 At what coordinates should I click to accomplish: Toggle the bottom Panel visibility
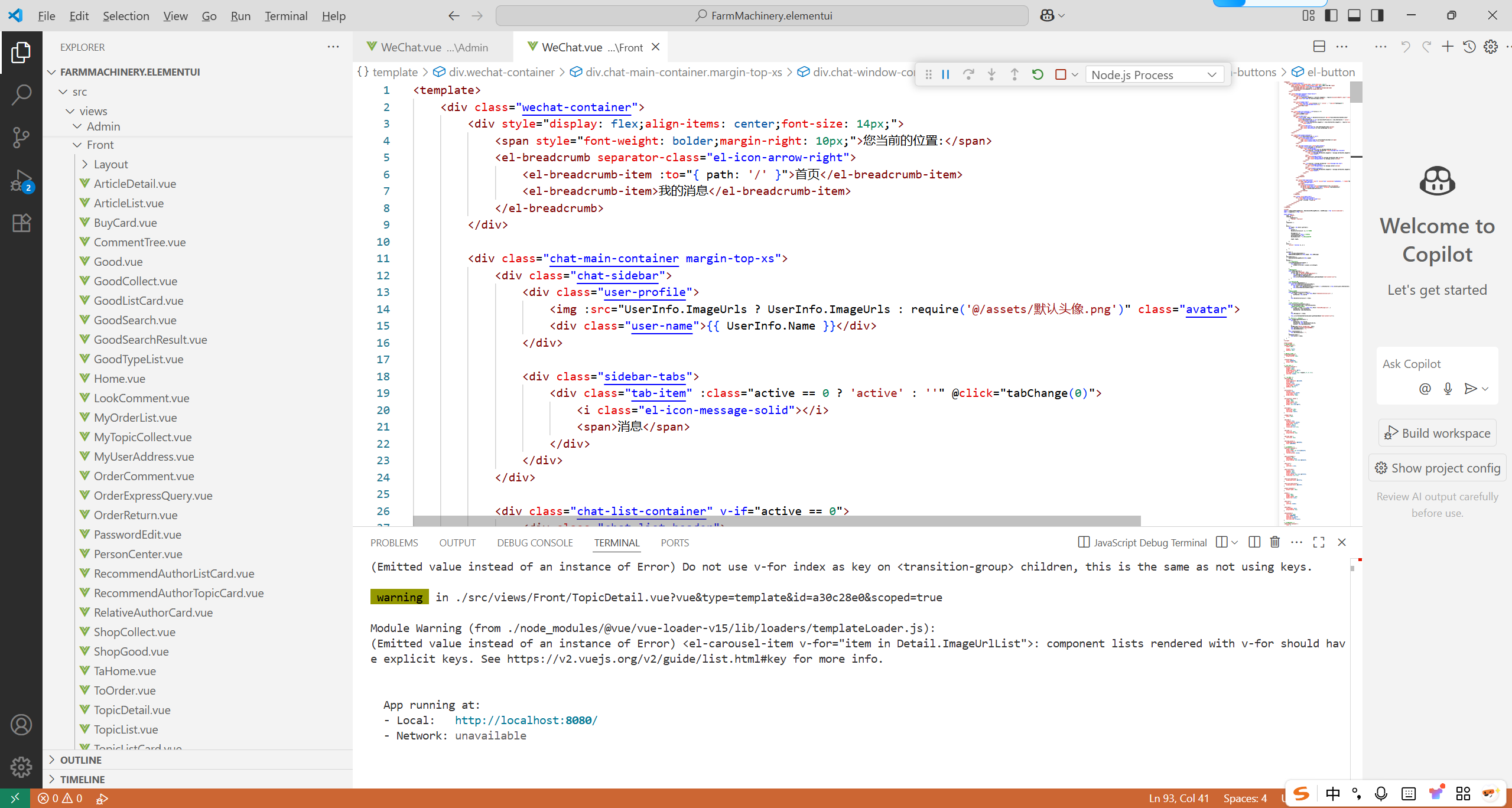coord(1354,16)
